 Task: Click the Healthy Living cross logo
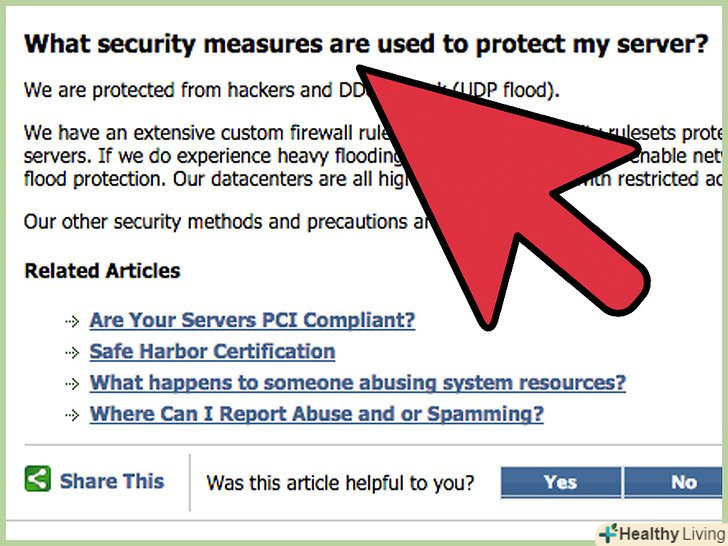click(x=607, y=532)
